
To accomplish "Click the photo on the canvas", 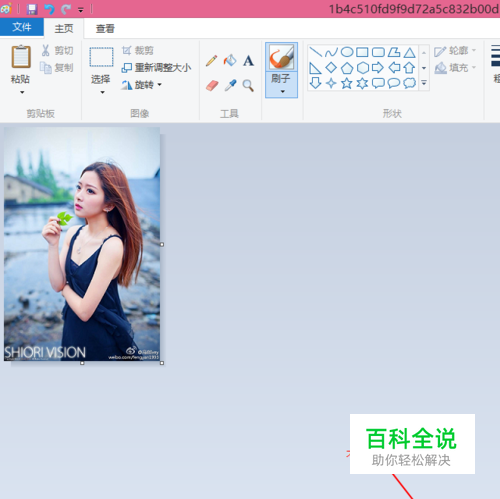I will pyautogui.click(x=82, y=244).
